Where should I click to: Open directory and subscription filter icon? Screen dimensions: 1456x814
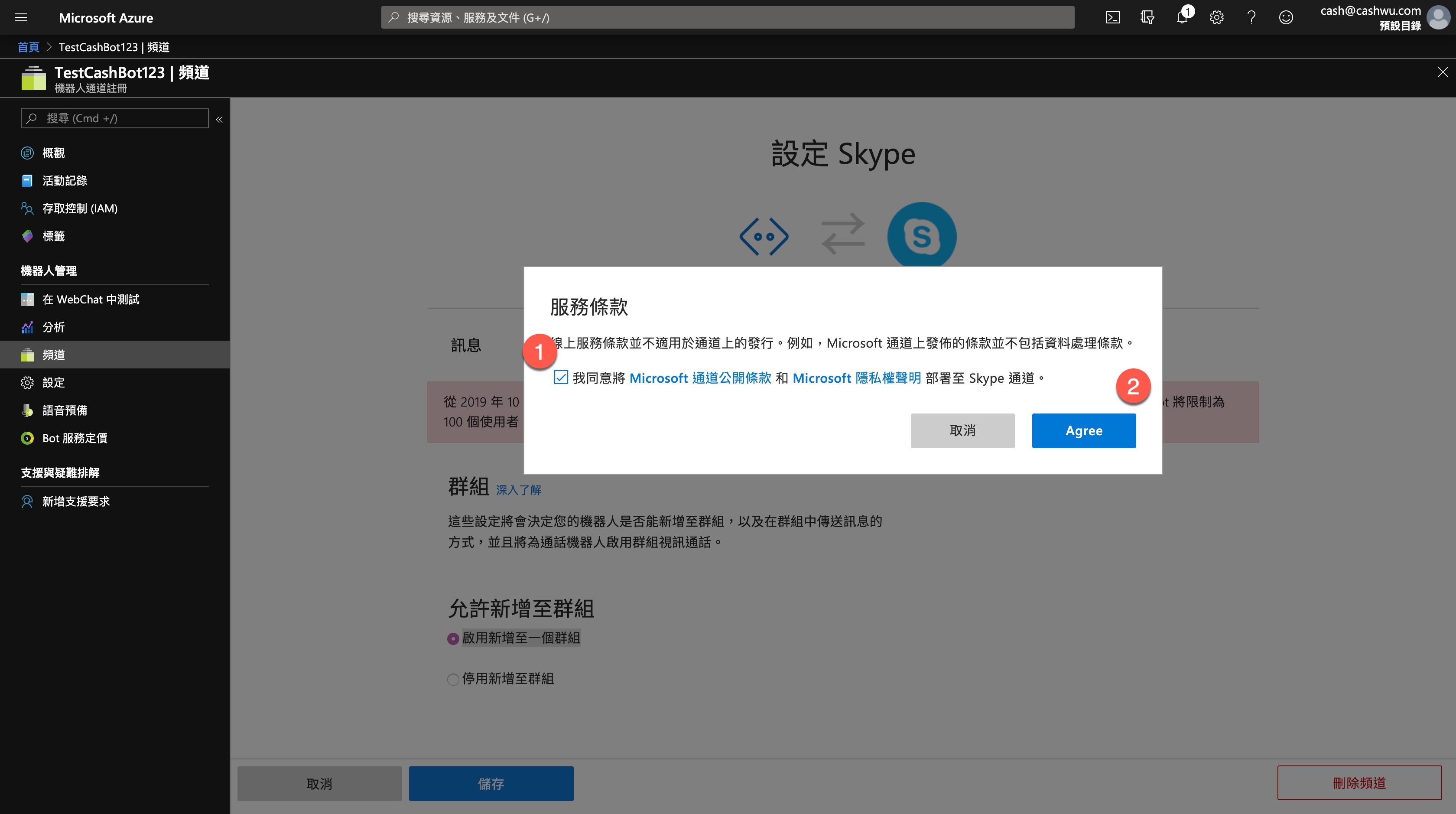pyautogui.click(x=1147, y=17)
